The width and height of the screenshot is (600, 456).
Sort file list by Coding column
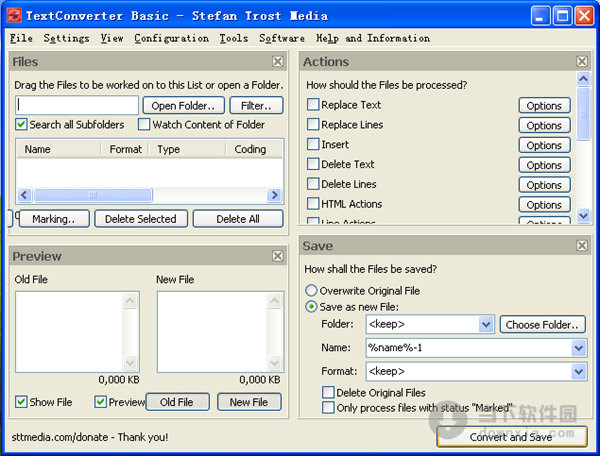point(254,149)
